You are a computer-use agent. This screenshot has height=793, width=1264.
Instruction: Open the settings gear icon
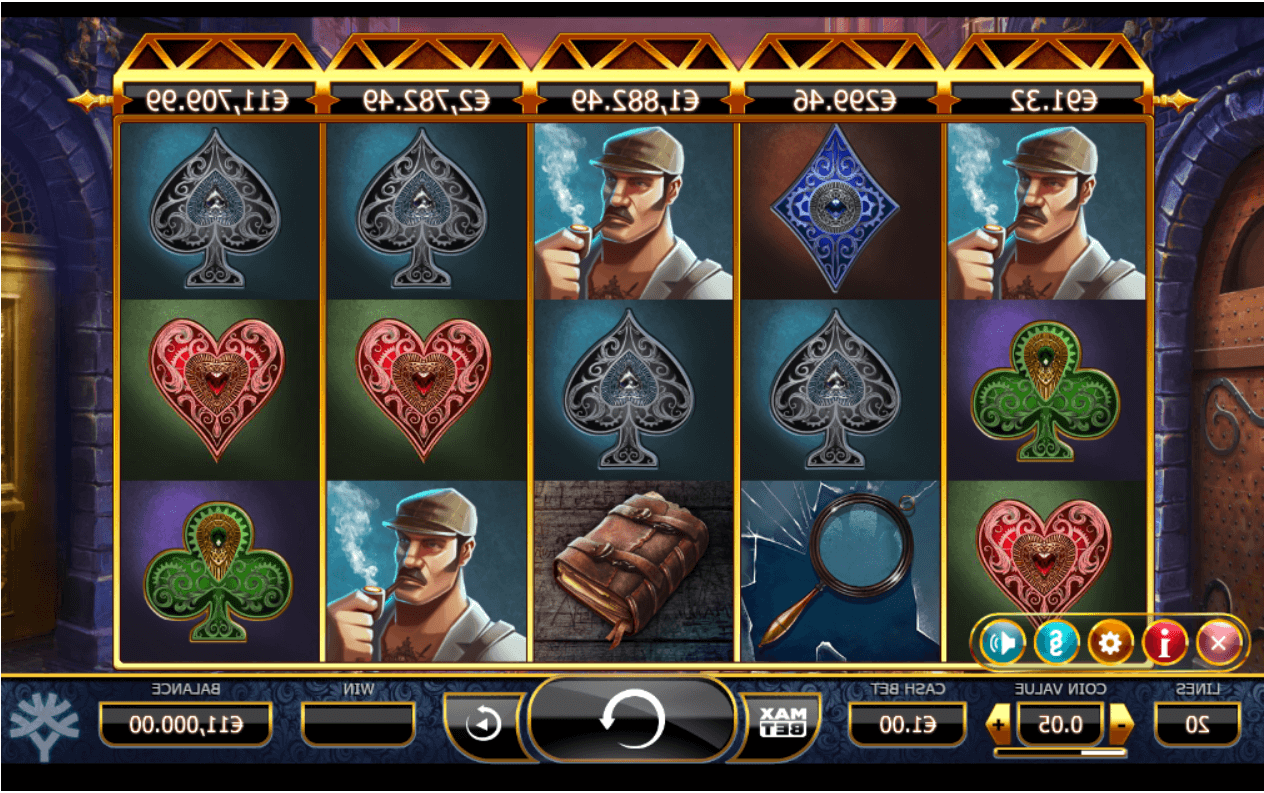[x=1110, y=643]
